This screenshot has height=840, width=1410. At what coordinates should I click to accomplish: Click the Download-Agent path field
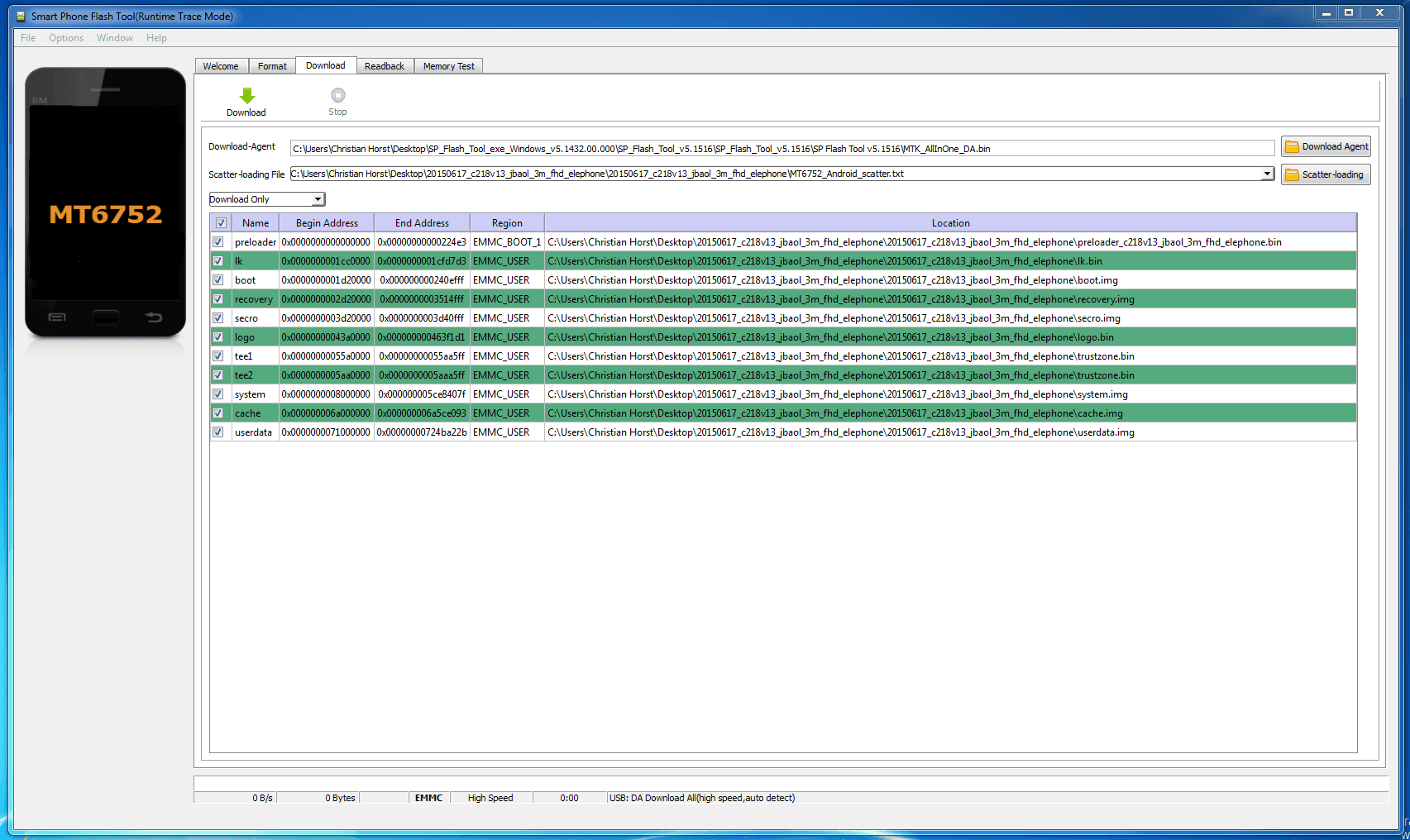pos(781,149)
